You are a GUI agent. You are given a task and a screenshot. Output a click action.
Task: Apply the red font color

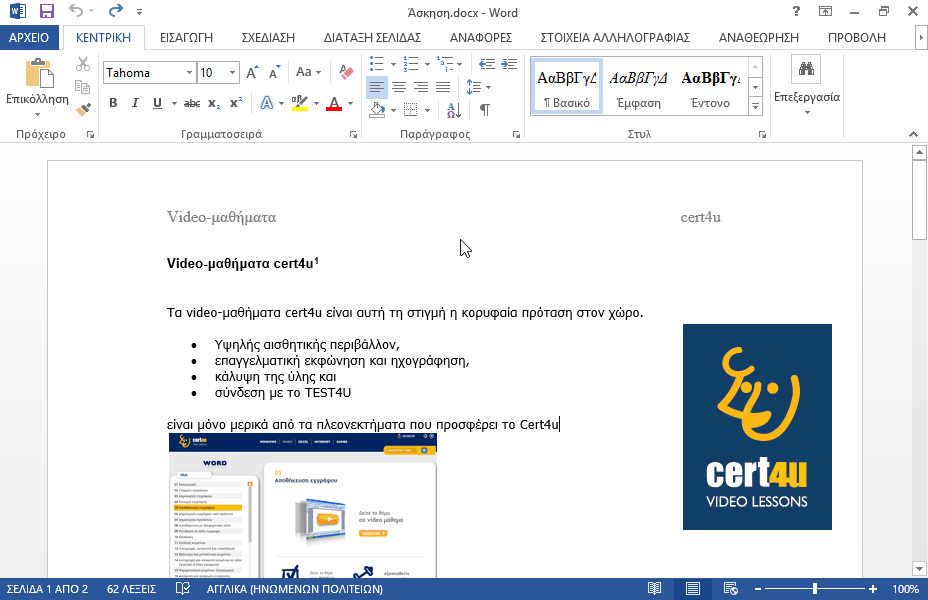click(x=334, y=104)
